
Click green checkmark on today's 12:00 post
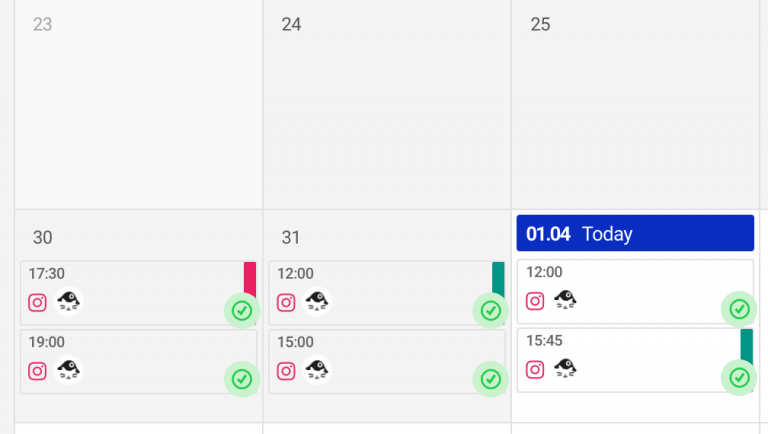[x=739, y=309]
